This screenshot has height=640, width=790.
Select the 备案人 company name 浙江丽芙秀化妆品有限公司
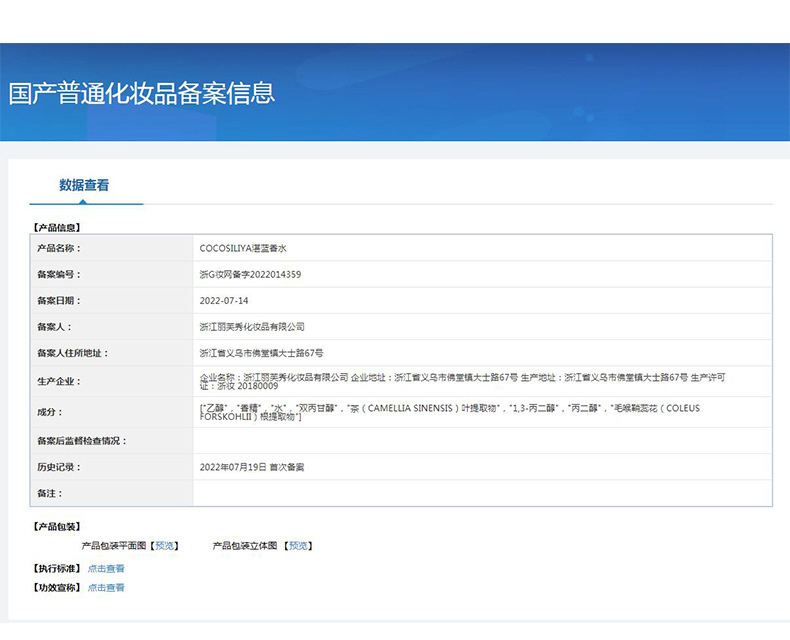[x=252, y=327]
